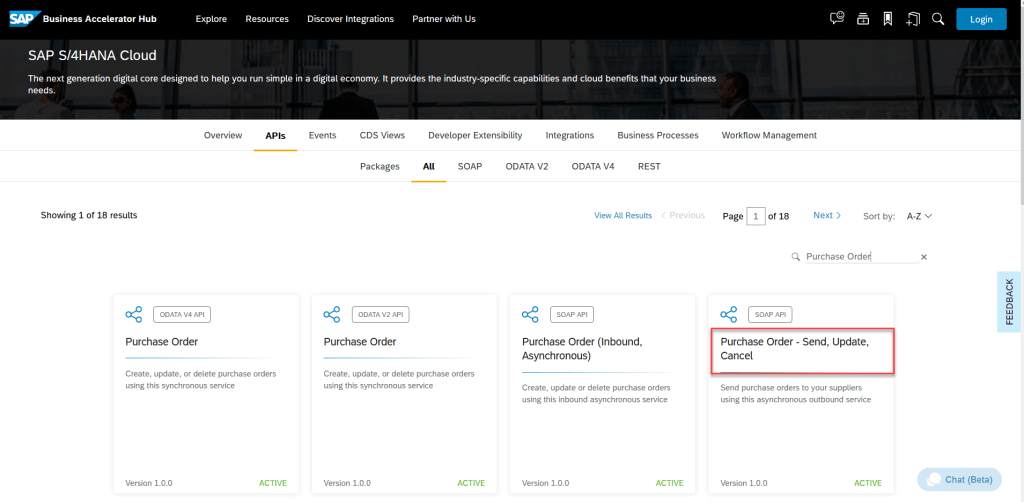Click the View All Results link
This screenshot has height=502, width=1024.
(x=622, y=216)
